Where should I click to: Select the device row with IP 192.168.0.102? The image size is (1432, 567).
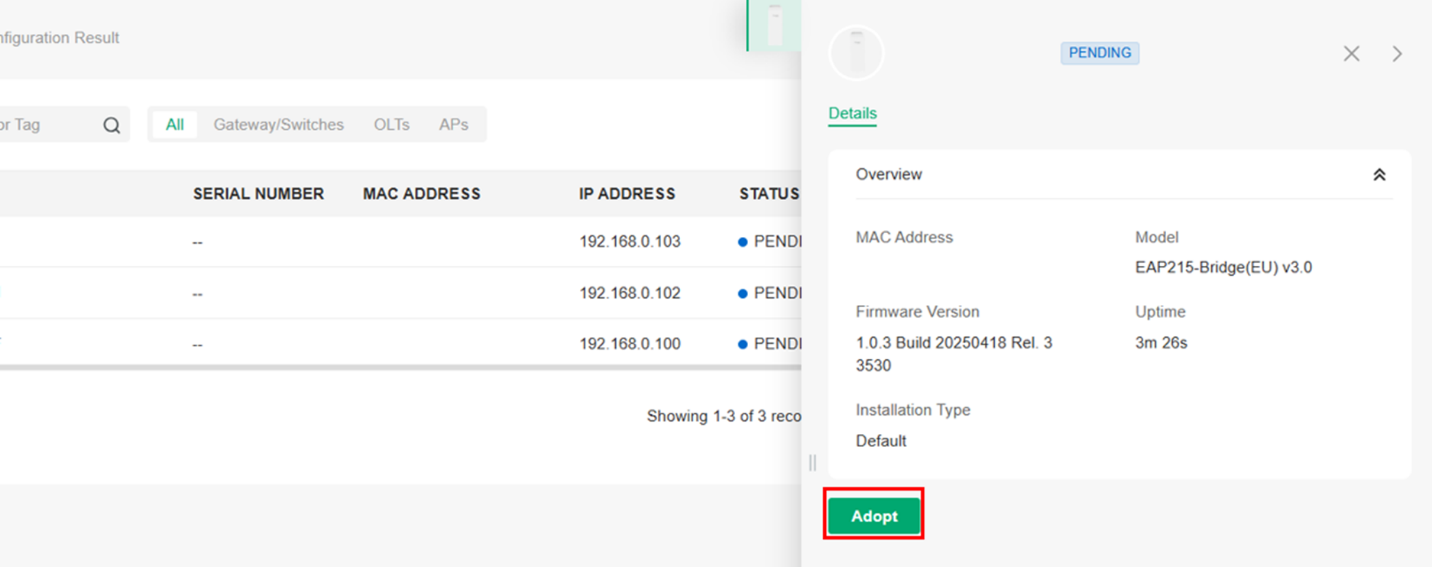(630, 293)
